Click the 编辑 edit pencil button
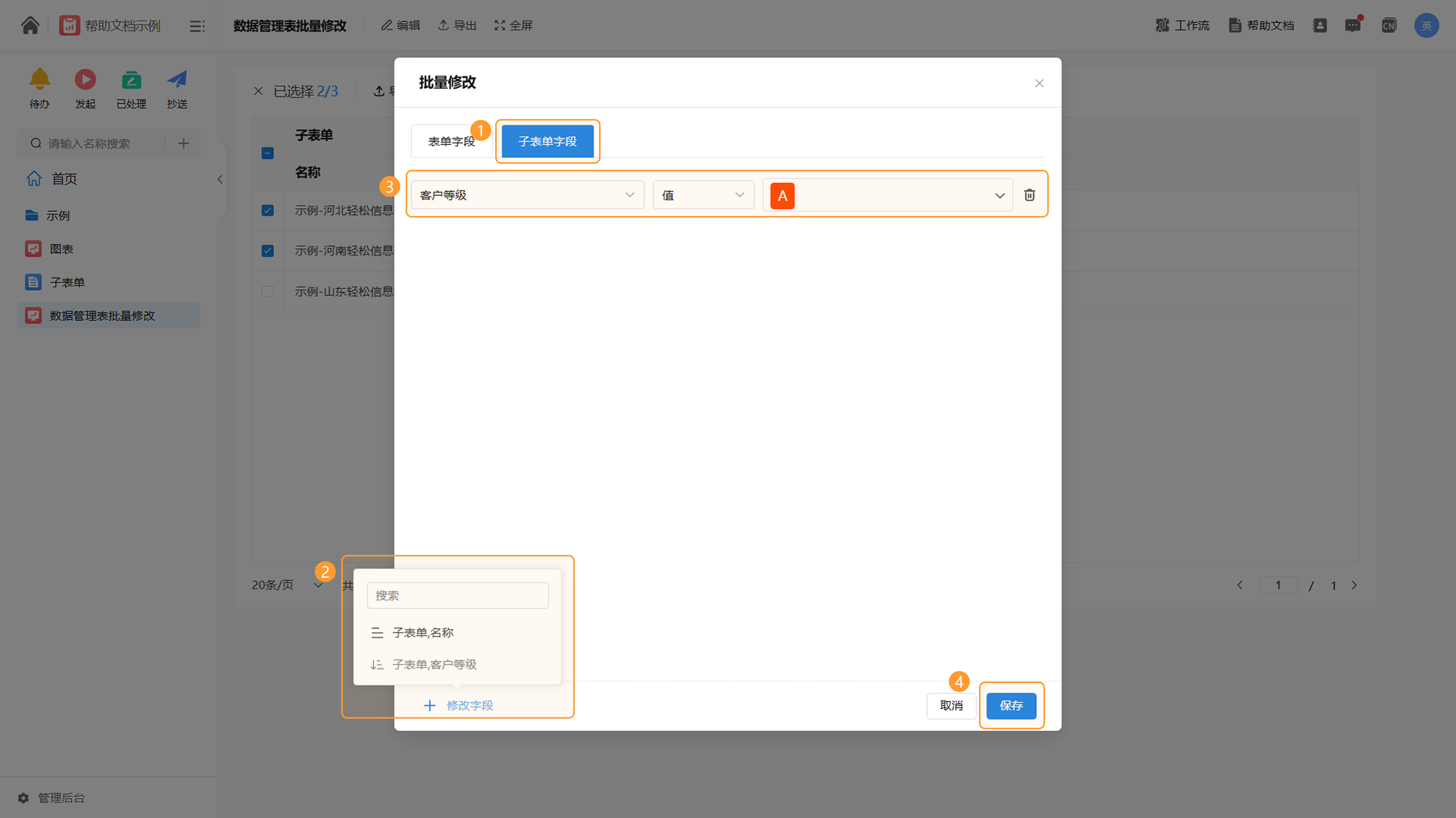1456x818 pixels. [400, 25]
